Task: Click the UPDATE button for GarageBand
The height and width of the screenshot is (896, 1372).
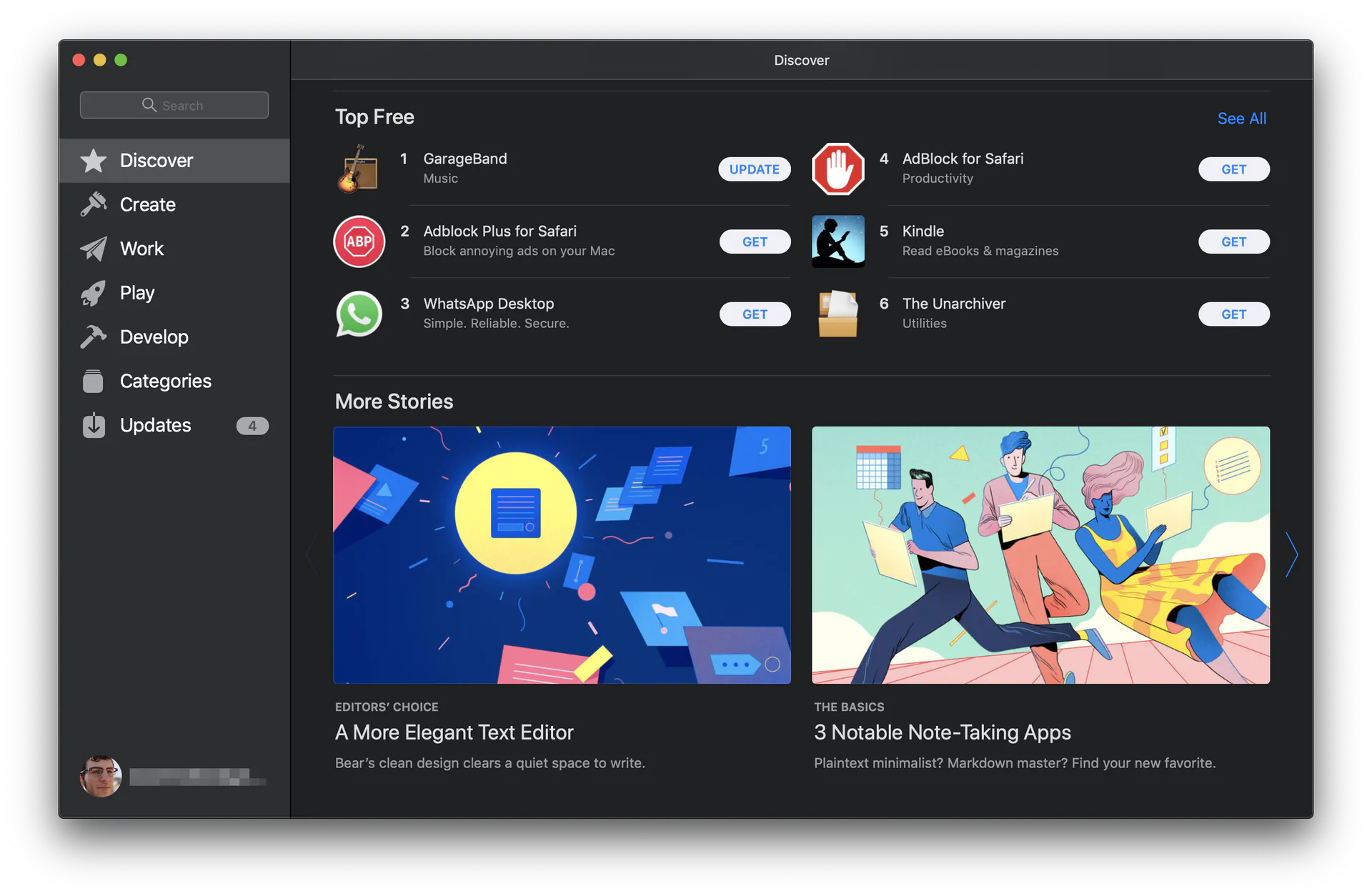Action: point(755,169)
